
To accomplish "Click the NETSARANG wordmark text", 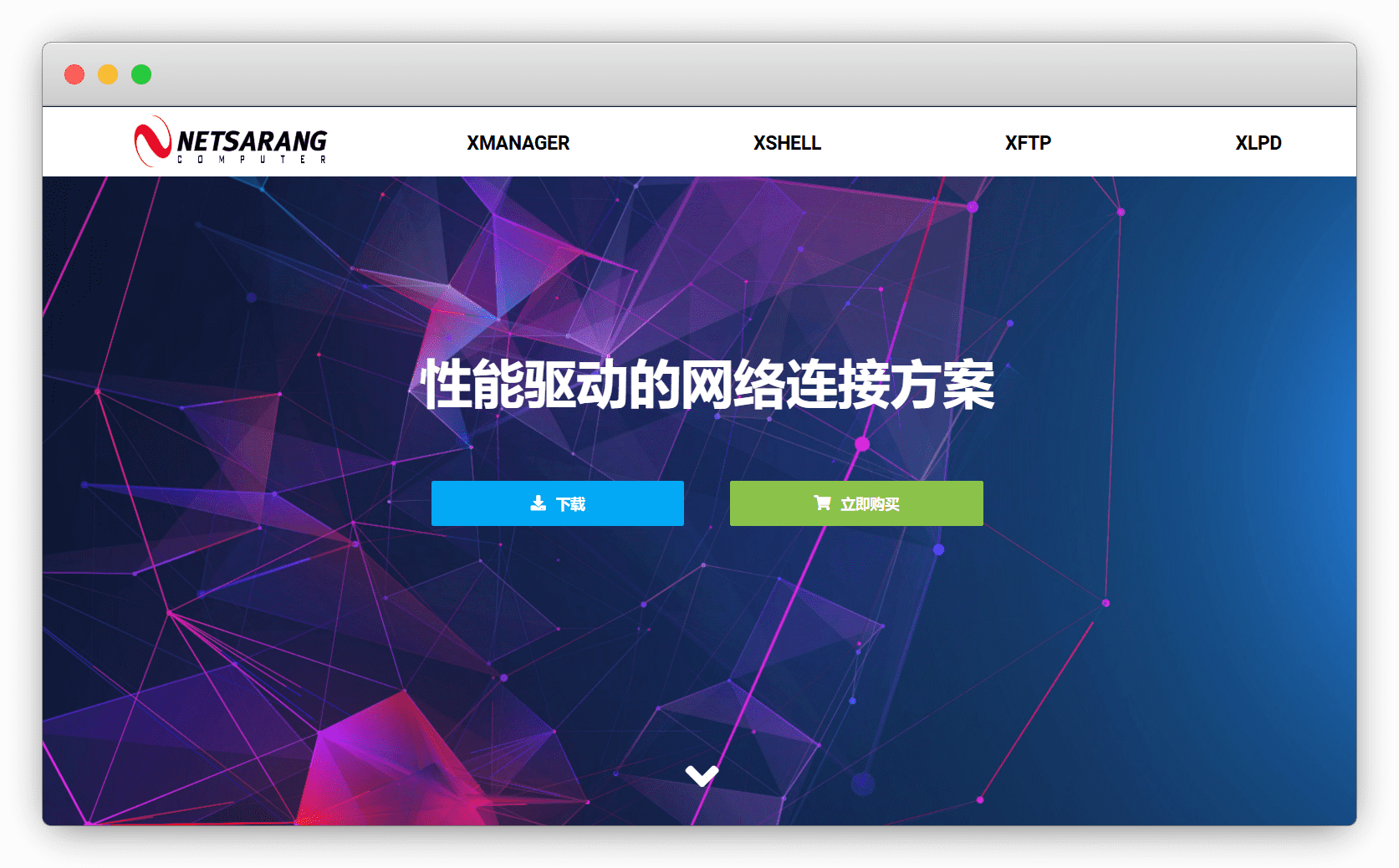I will pos(252,140).
